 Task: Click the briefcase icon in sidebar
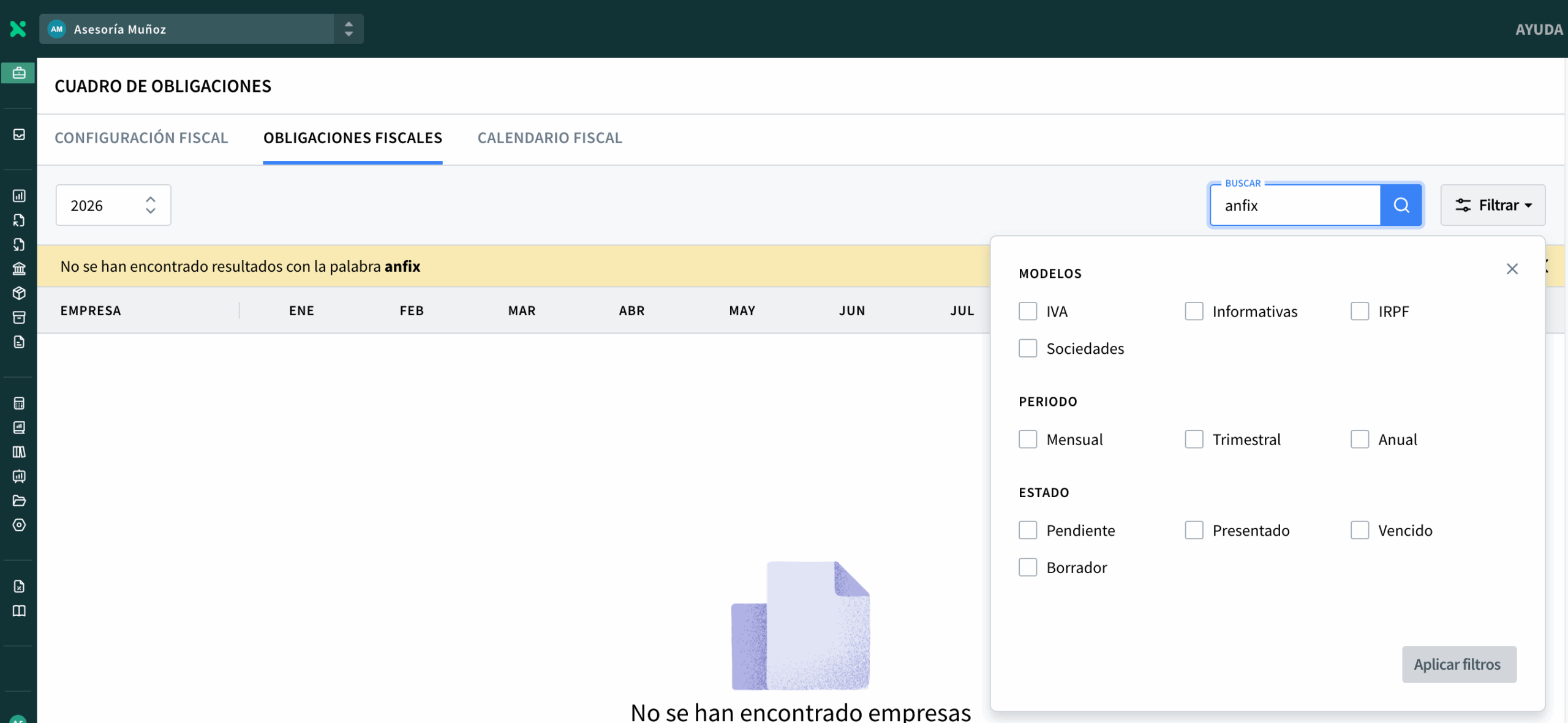18,73
